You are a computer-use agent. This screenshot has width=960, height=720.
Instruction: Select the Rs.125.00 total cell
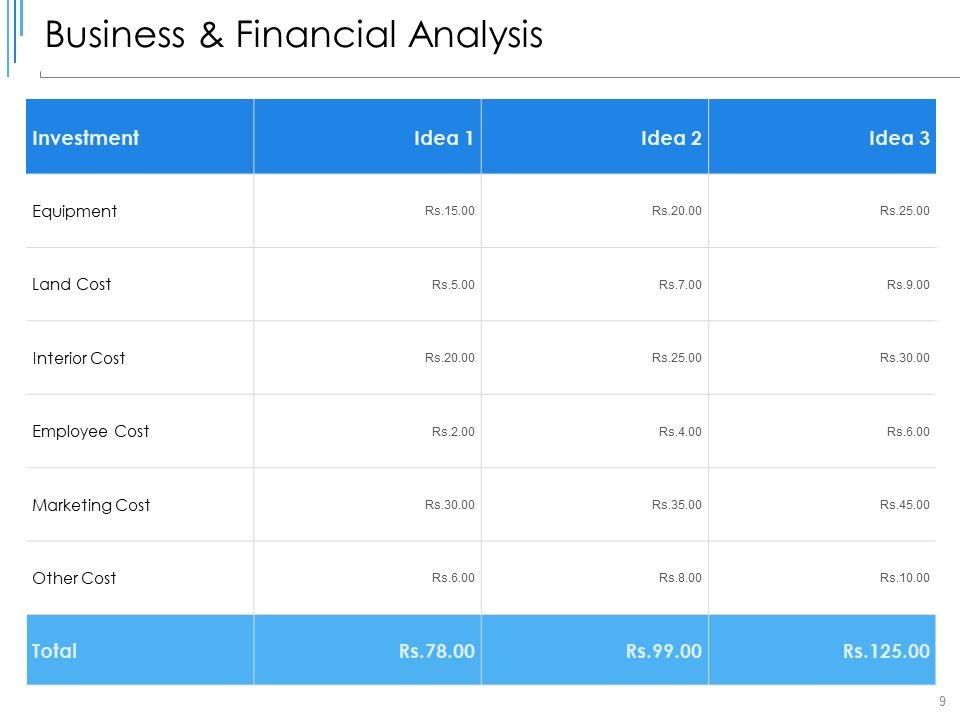click(886, 651)
